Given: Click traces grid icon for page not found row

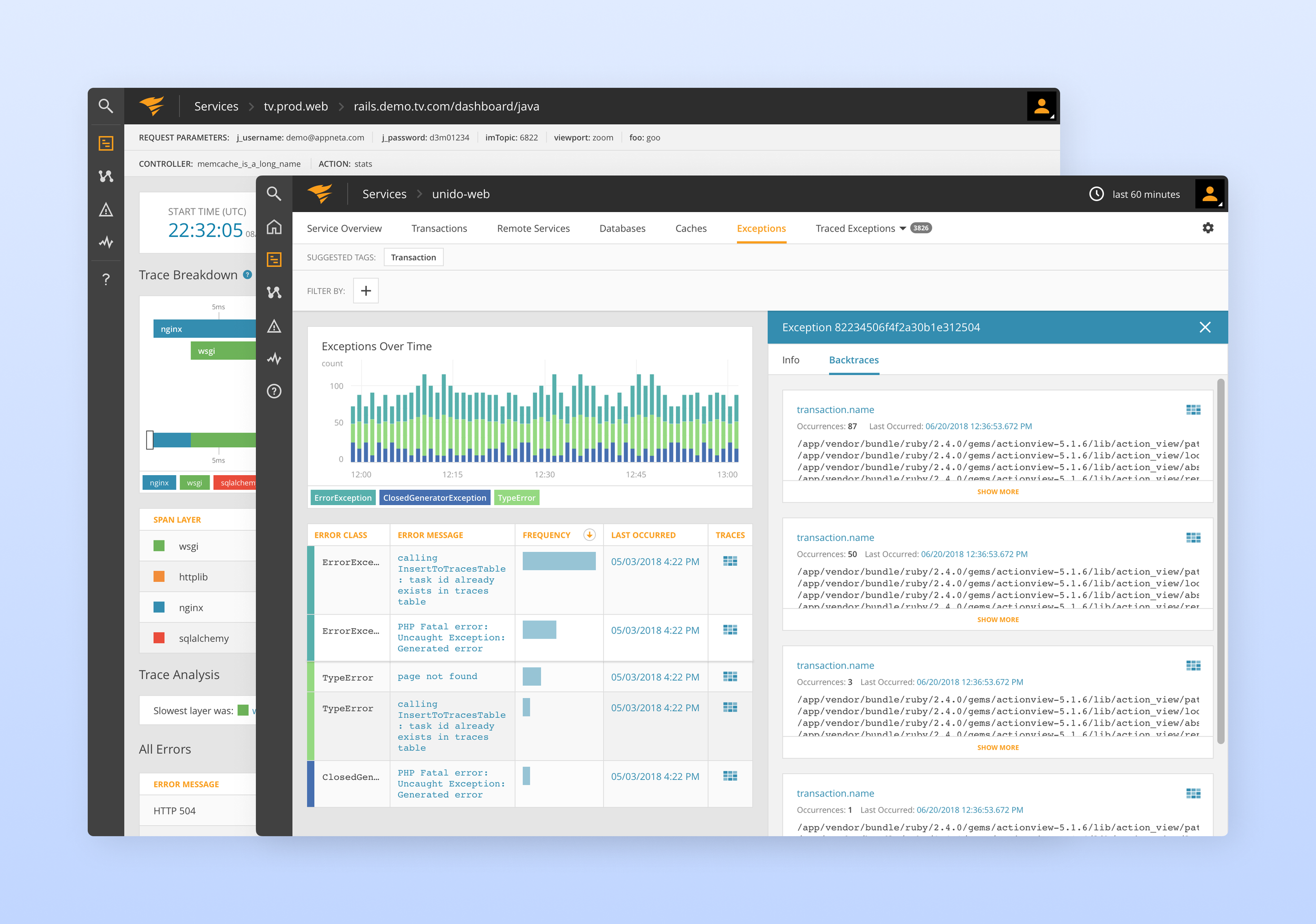Looking at the screenshot, I should [730, 677].
